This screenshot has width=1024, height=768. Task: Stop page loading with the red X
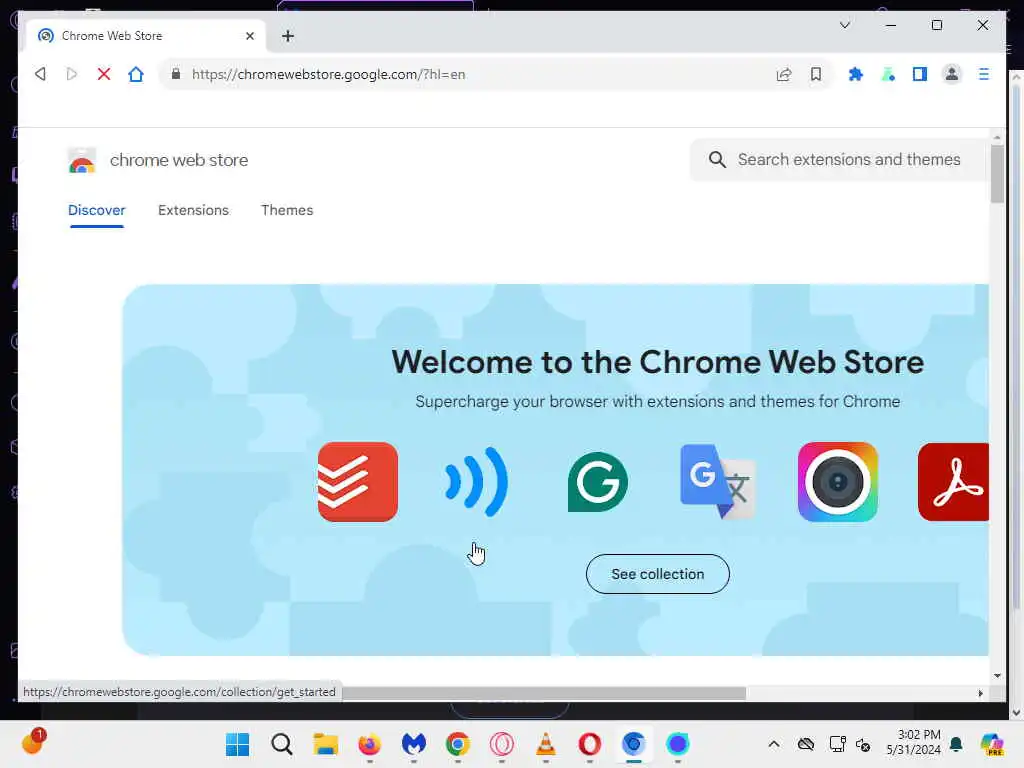[104, 74]
